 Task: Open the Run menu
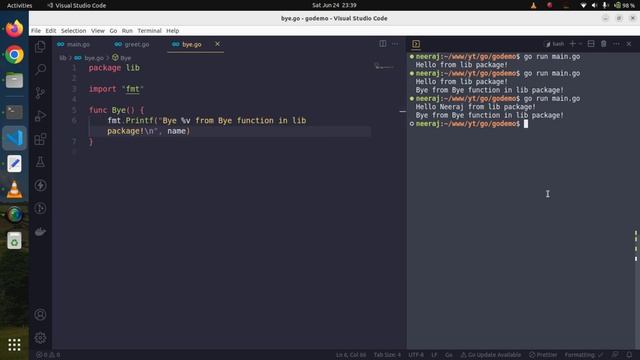(x=127, y=31)
